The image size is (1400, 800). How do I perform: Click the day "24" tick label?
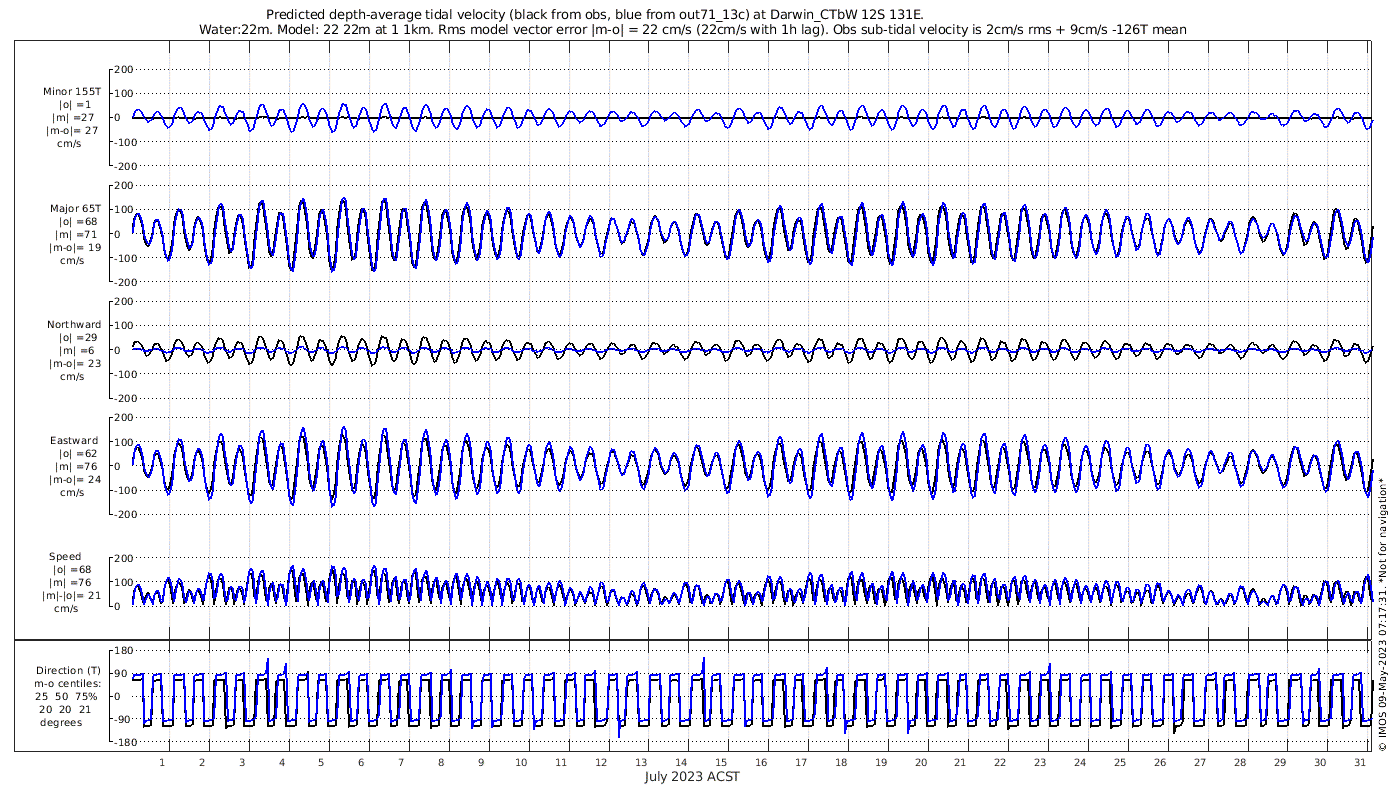(1079, 762)
